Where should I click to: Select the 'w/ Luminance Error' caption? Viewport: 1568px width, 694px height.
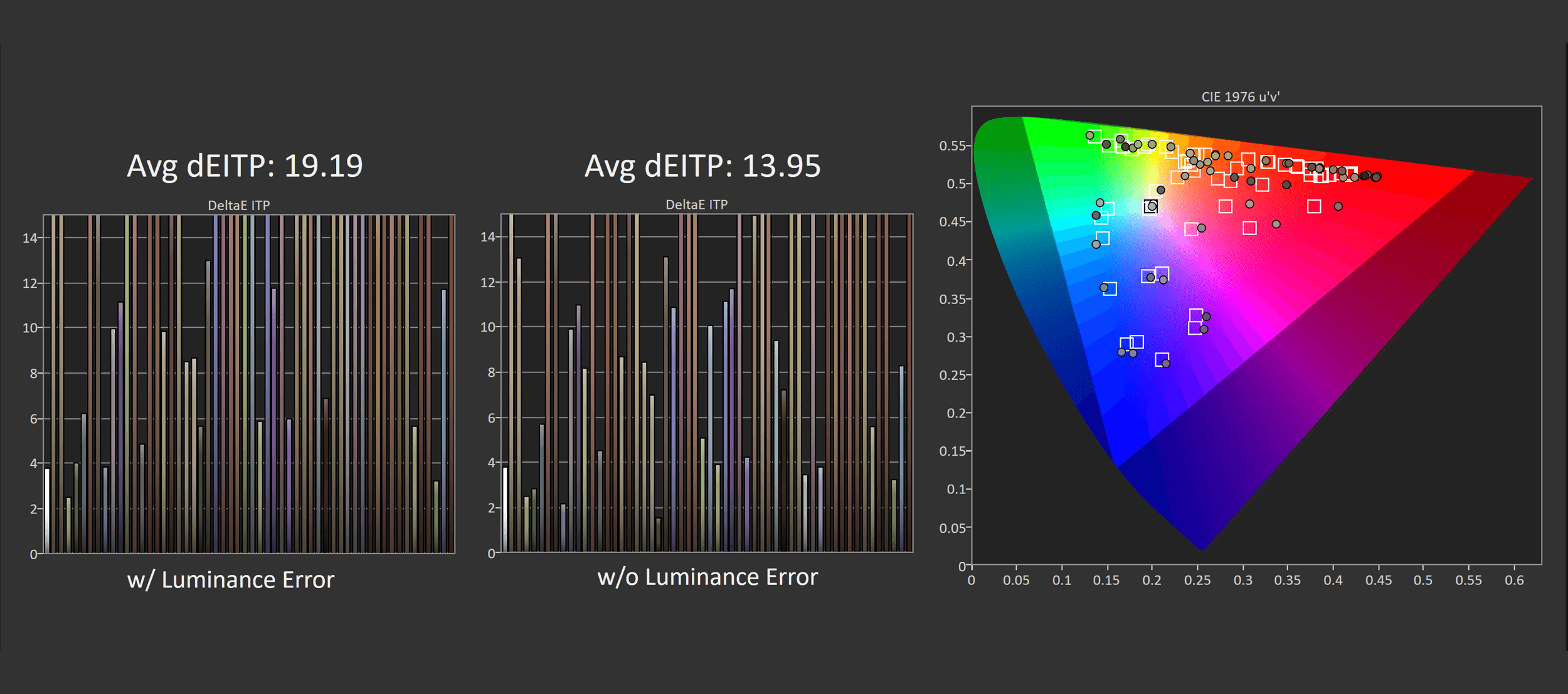(231, 580)
